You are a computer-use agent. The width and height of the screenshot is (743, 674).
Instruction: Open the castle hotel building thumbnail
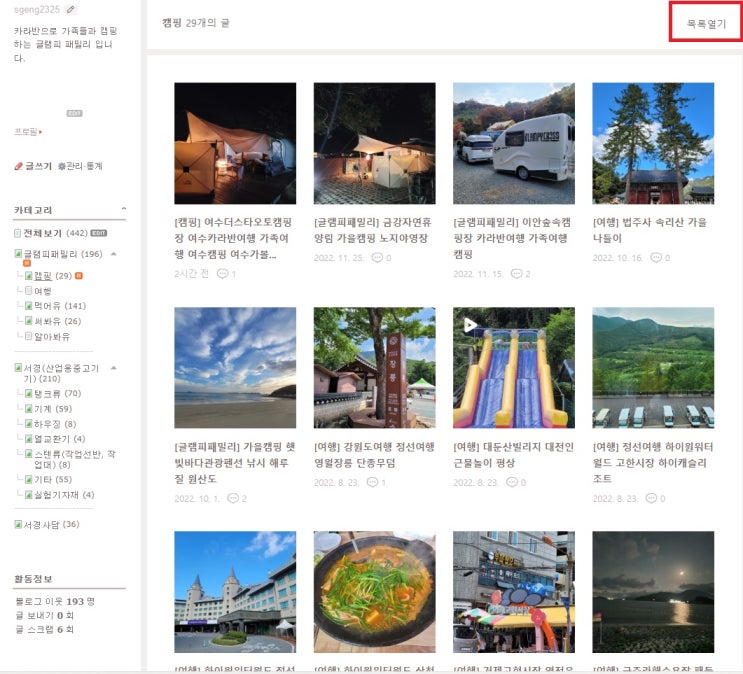click(x=235, y=592)
